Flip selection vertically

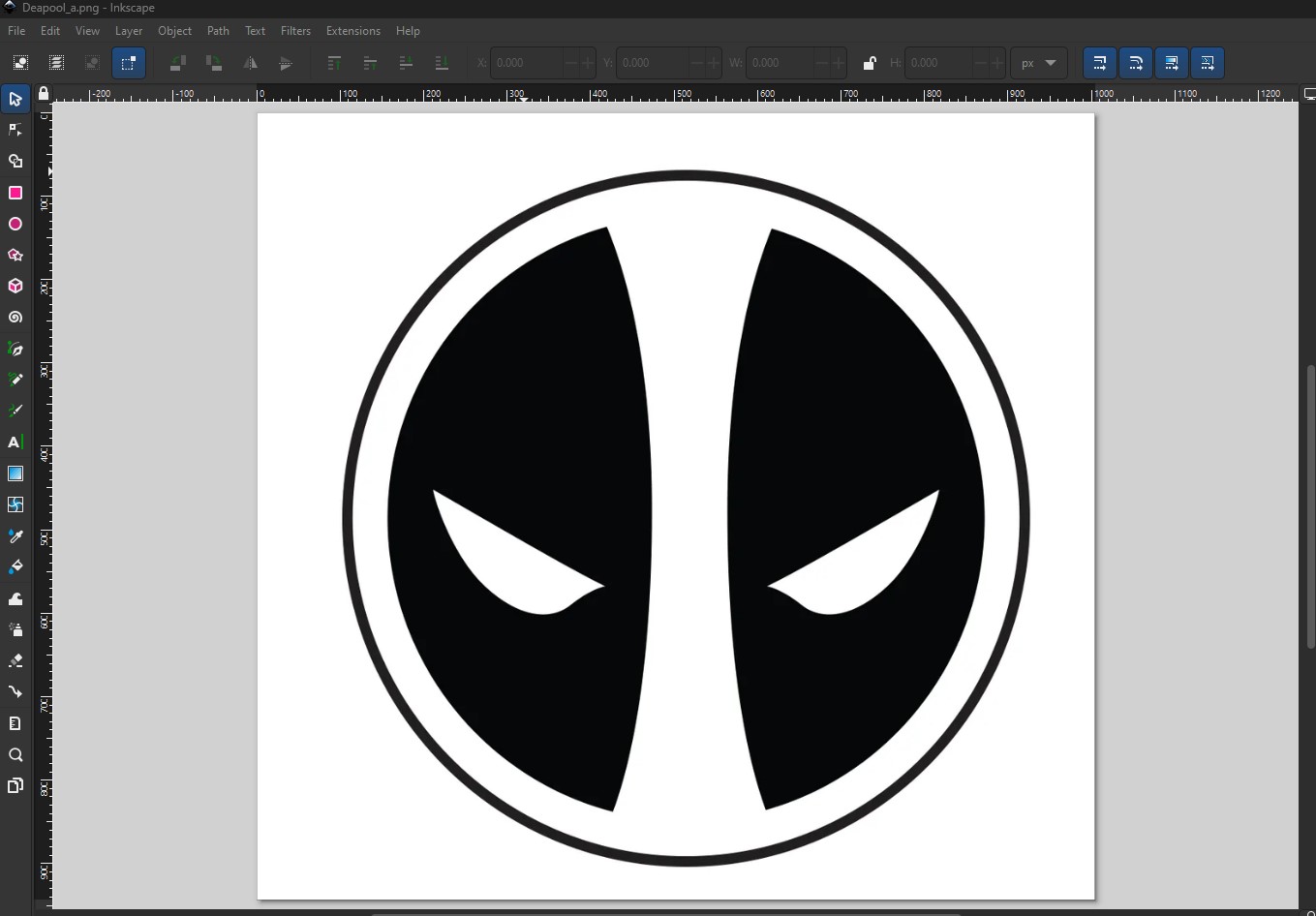pyautogui.click(x=286, y=63)
